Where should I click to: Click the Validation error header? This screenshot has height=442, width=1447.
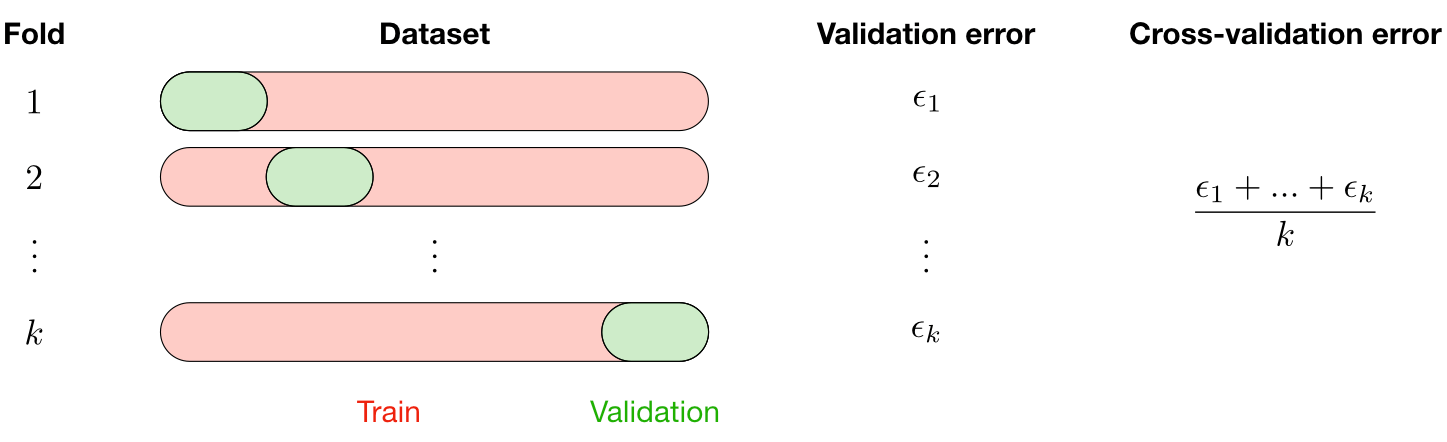[x=925, y=35]
